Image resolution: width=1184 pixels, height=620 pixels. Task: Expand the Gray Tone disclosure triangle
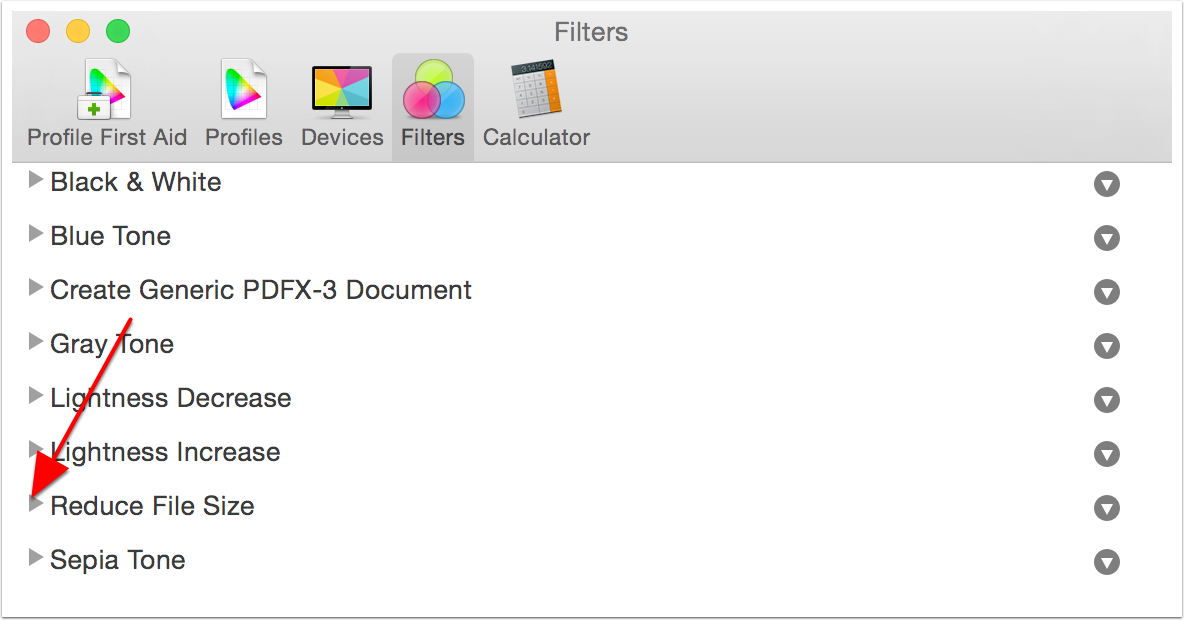36,343
